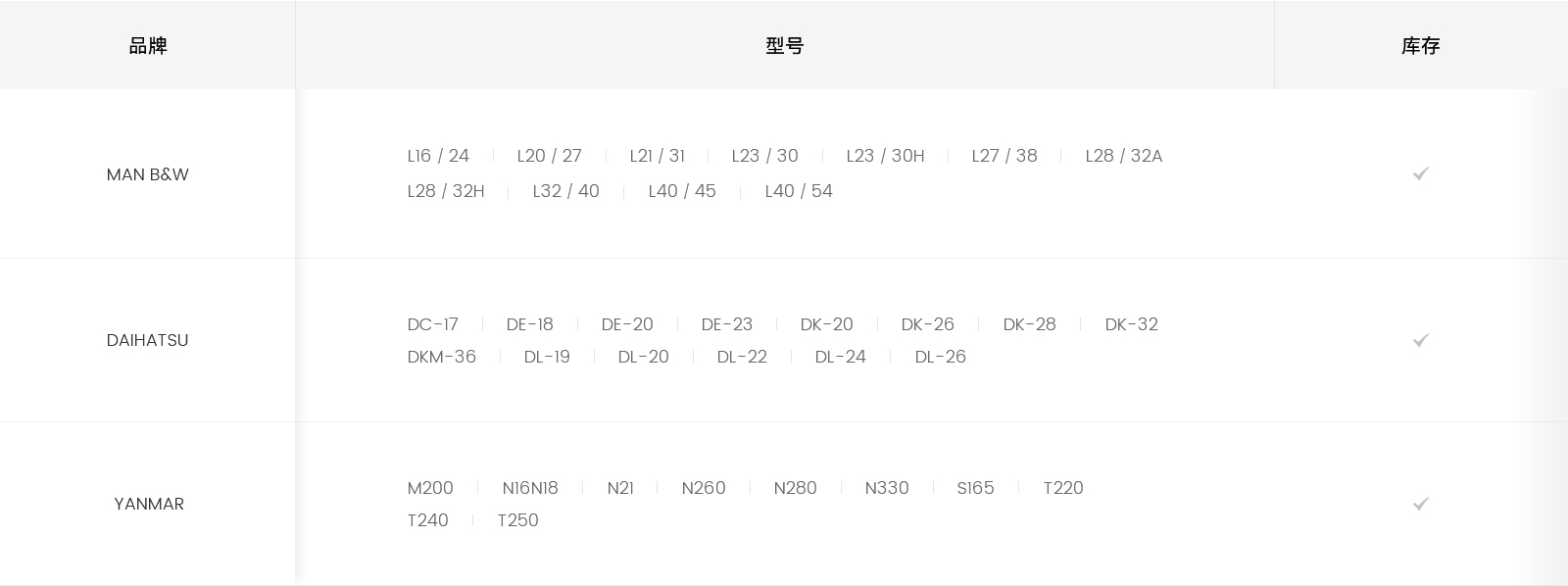Choose the S165 model
Viewport: 1568px width, 586px height.
975,488
